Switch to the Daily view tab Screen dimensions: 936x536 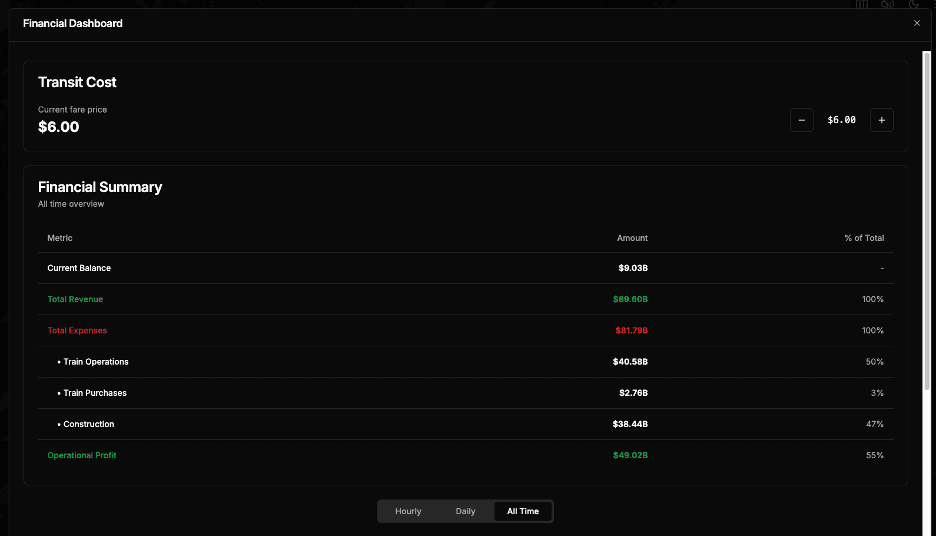tap(466, 512)
